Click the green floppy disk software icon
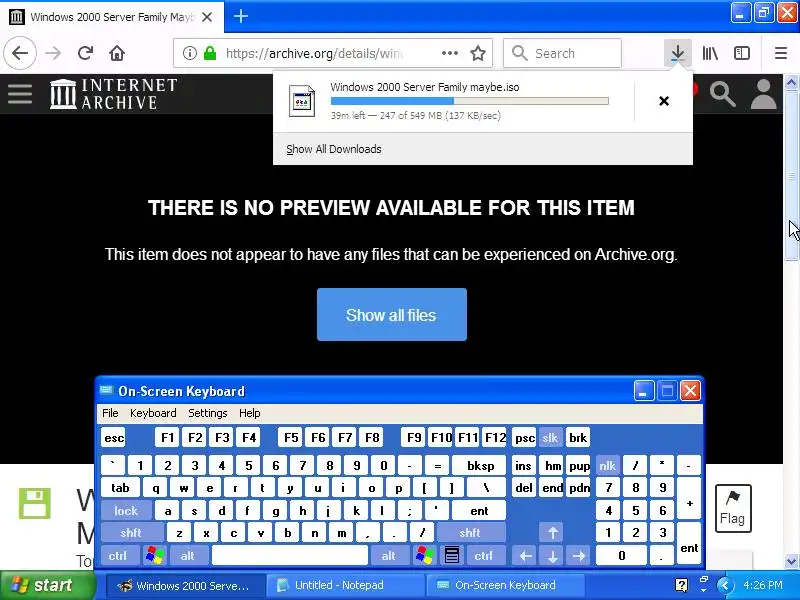Viewport: 800px width, 600px height. [x=35, y=503]
